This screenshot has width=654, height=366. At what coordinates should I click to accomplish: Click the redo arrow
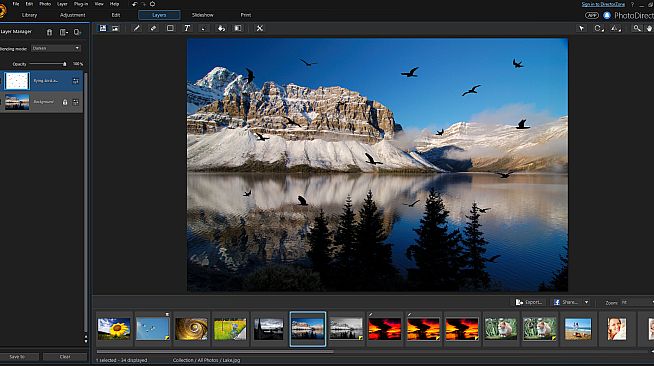click(143, 4)
